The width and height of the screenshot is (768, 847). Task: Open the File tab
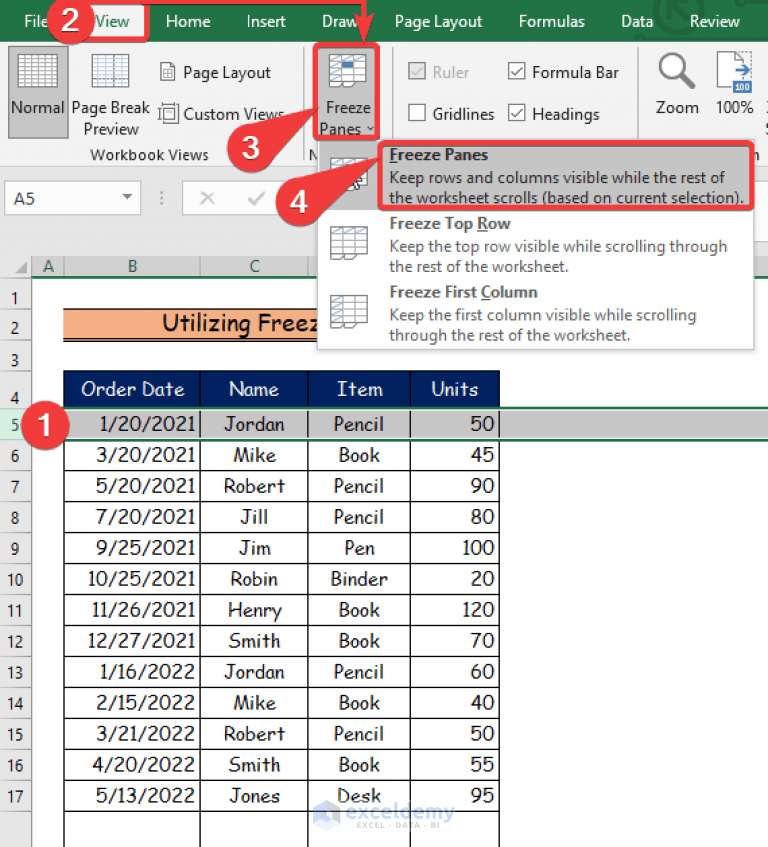coord(35,21)
